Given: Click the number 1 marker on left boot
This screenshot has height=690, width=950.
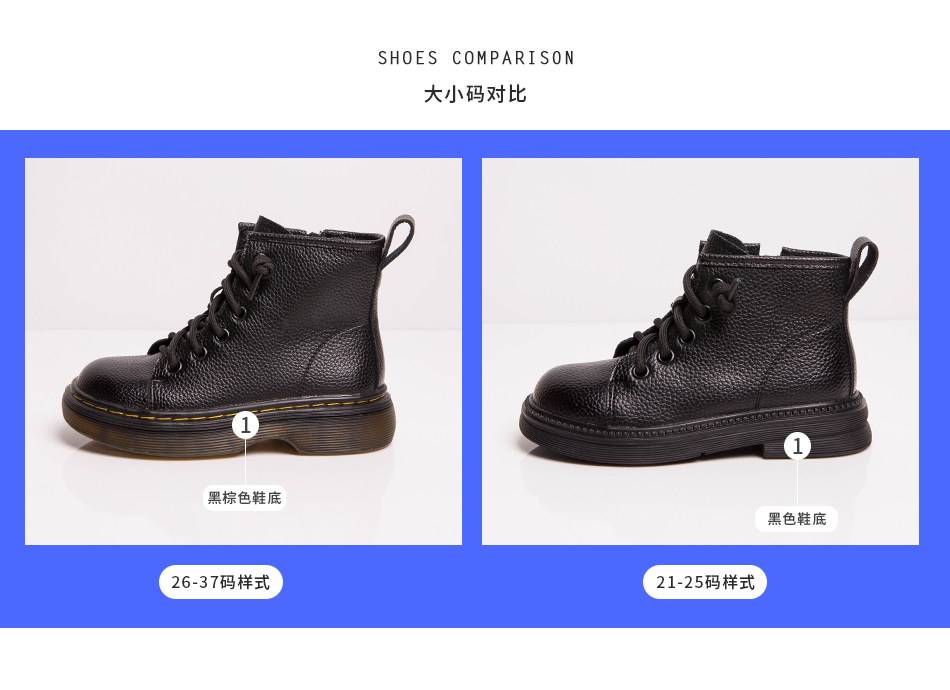Looking at the screenshot, I should coord(246,426).
